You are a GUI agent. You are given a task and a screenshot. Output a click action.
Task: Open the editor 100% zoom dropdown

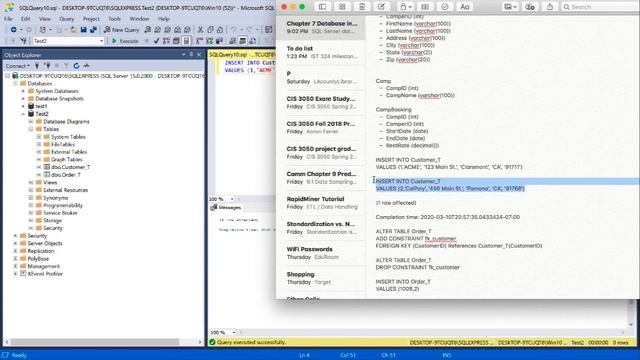232,199
